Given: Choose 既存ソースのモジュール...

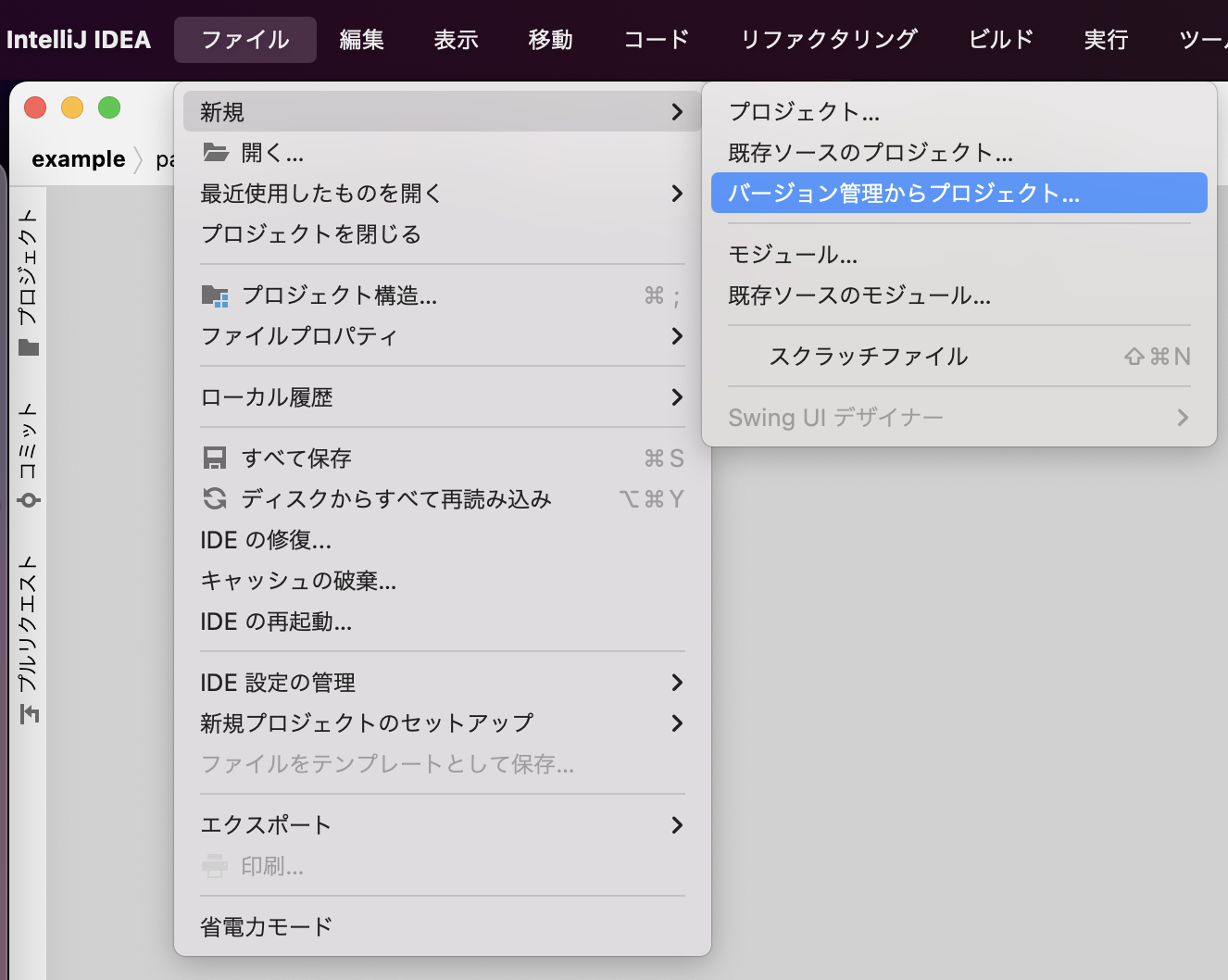Looking at the screenshot, I should click(x=959, y=295).
